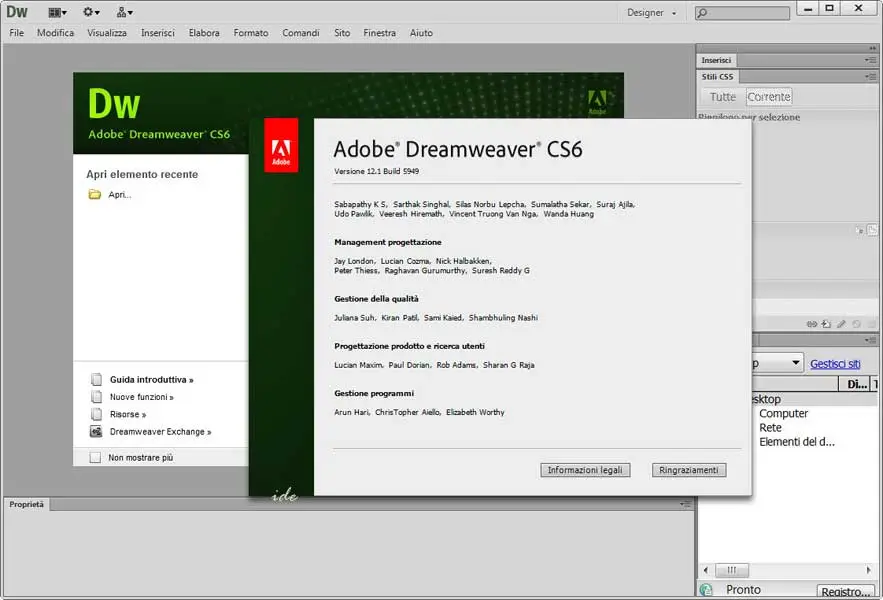
Task: Click the set-properties-only icon in CSS panel
Action: 872,230
